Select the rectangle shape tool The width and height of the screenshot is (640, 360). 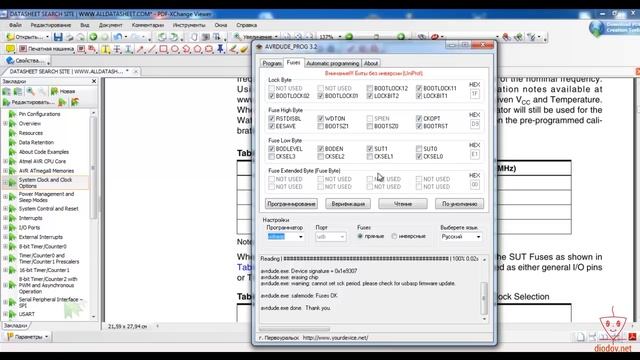163,49
